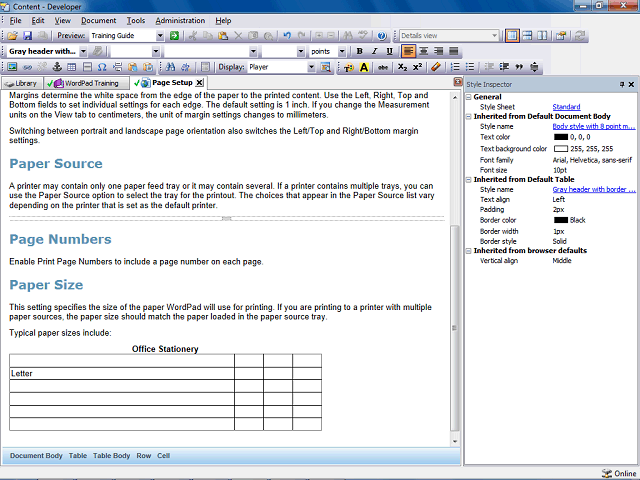
Task: Toggle right text alignment
Action: point(438,51)
